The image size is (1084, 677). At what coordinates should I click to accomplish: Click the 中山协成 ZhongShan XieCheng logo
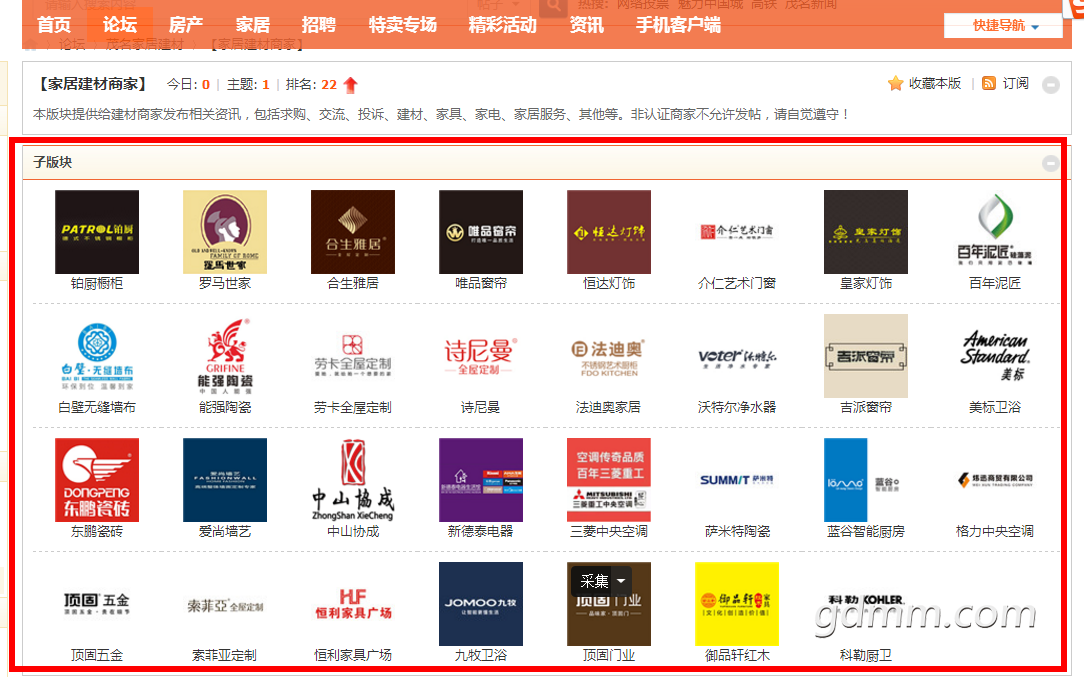[353, 480]
